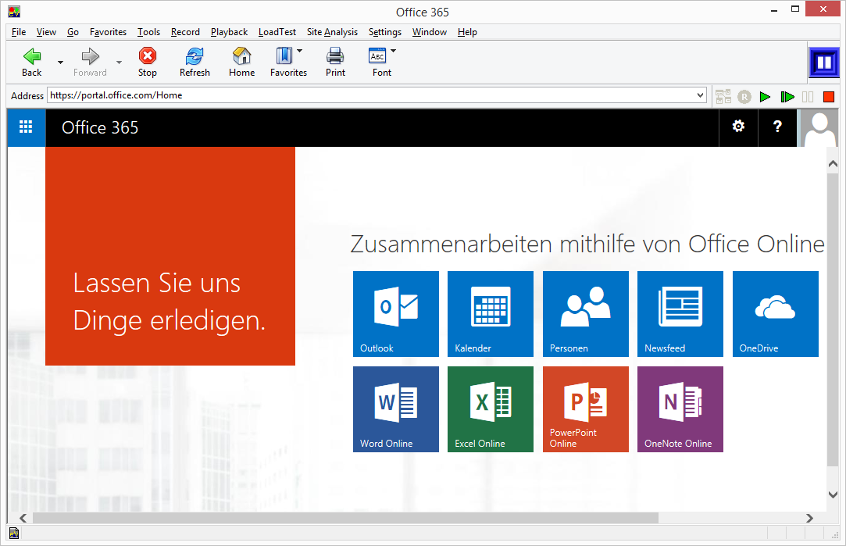The width and height of the screenshot is (846, 546).
Task: Open the View menu
Action: [46, 32]
